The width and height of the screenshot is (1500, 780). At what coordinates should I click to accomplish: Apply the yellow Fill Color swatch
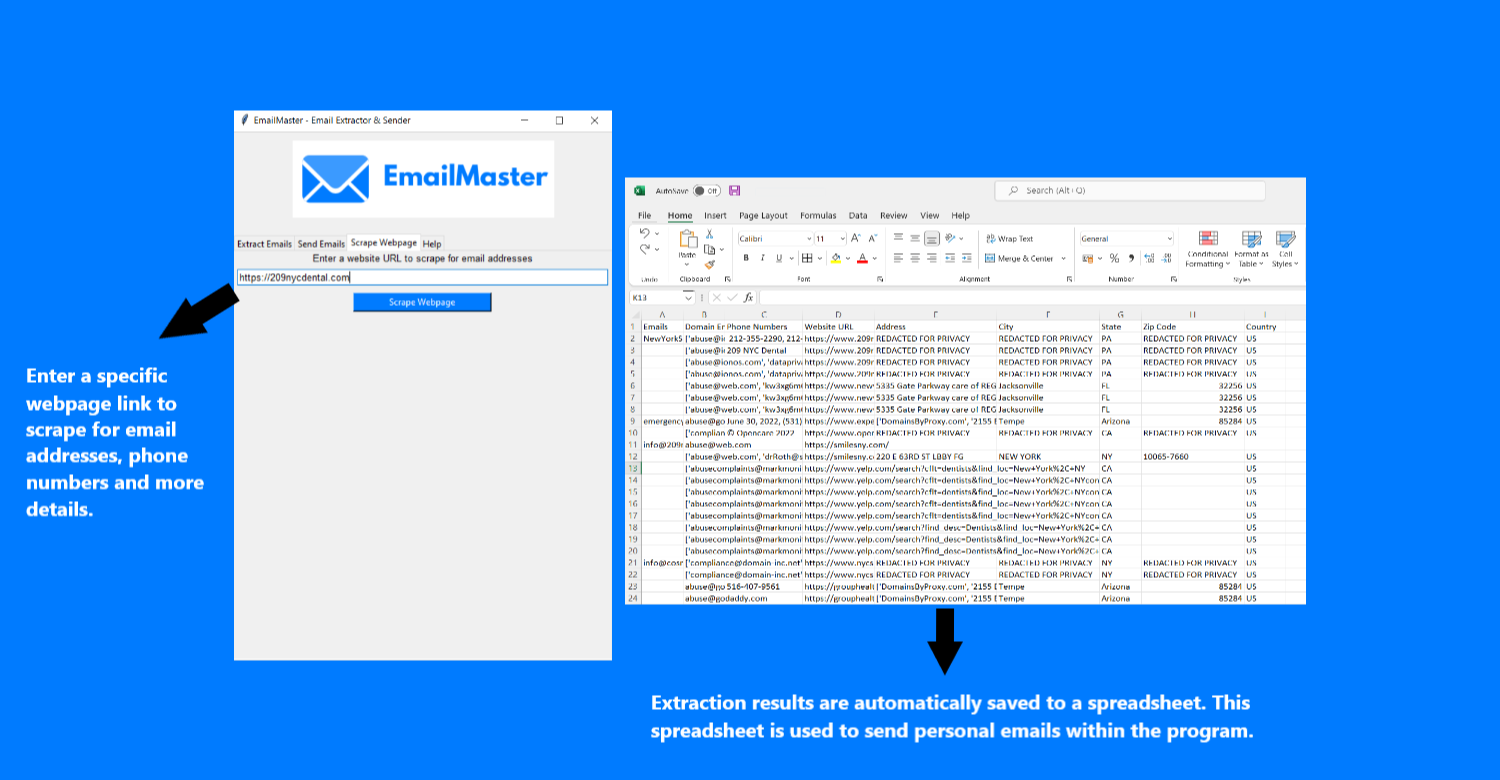[836, 258]
